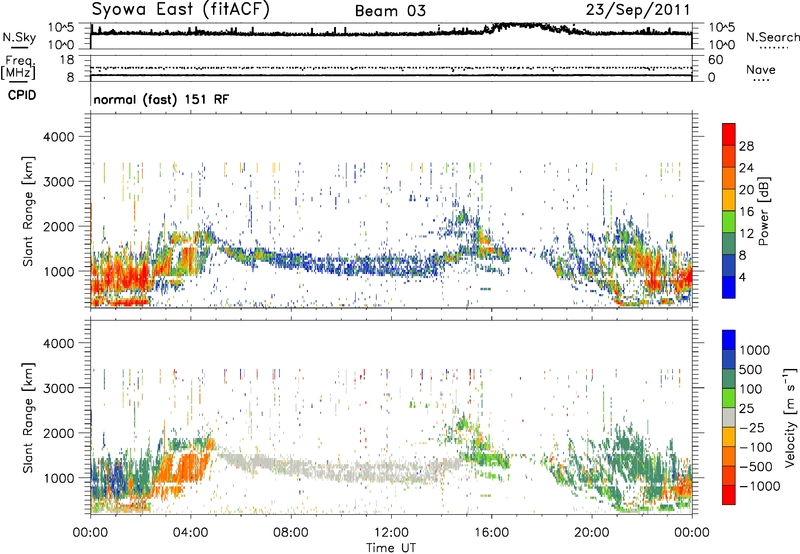Select the yellow segment of Power colorbar

[729, 200]
